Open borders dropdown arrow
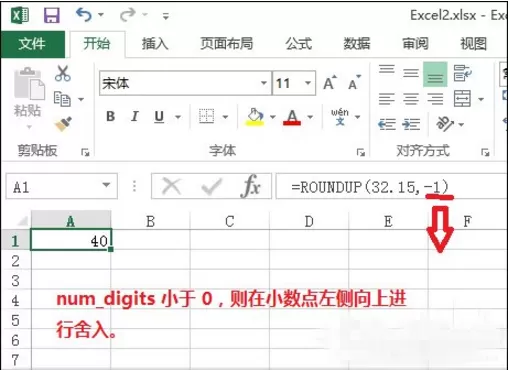This screenshot has height=370, width=510. pyautogui.click(x=225, y=117)
